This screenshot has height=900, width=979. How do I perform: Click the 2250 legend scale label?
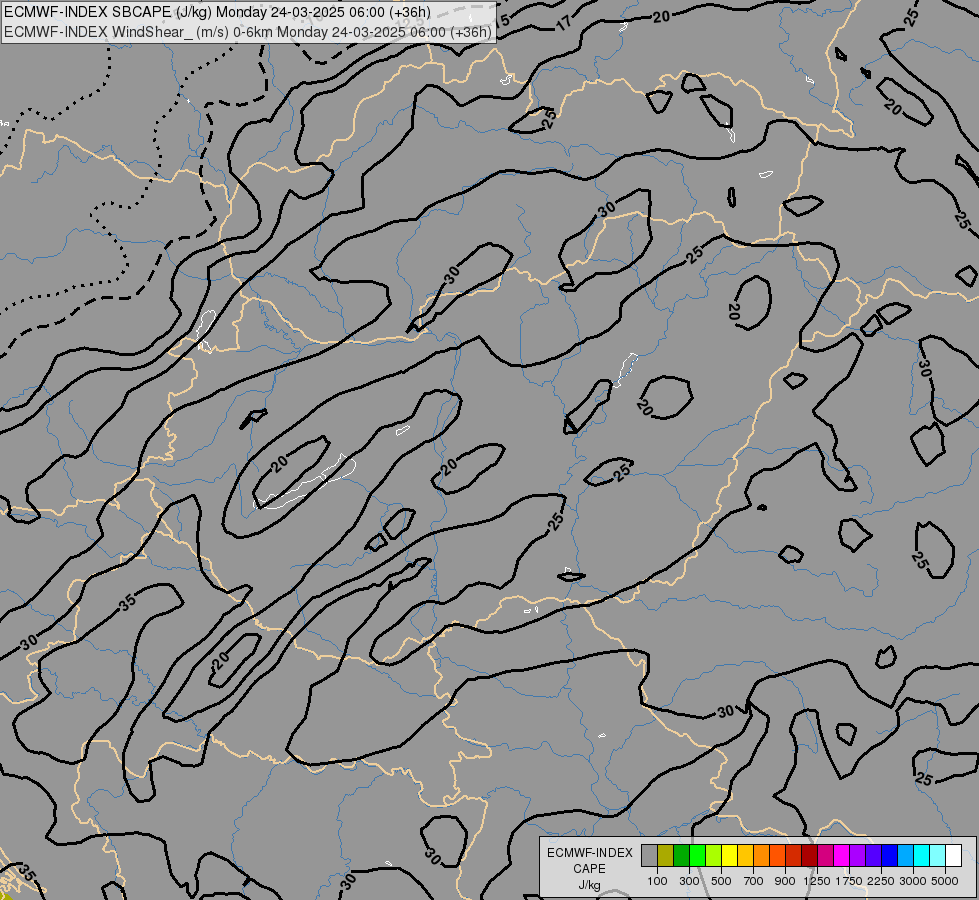882,881
